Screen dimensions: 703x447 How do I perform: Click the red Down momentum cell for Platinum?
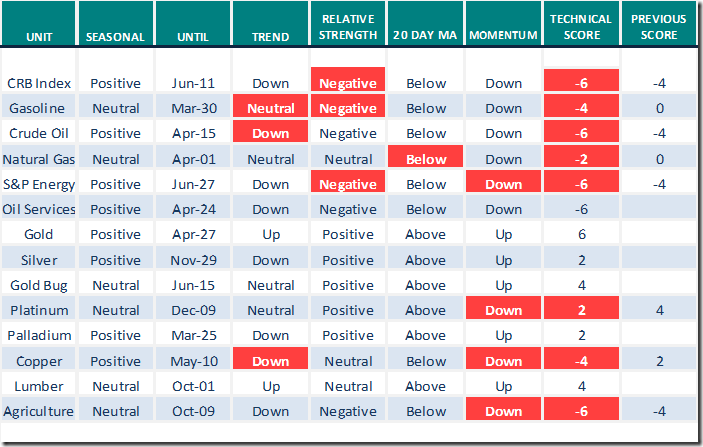click(x=503, y=310)
